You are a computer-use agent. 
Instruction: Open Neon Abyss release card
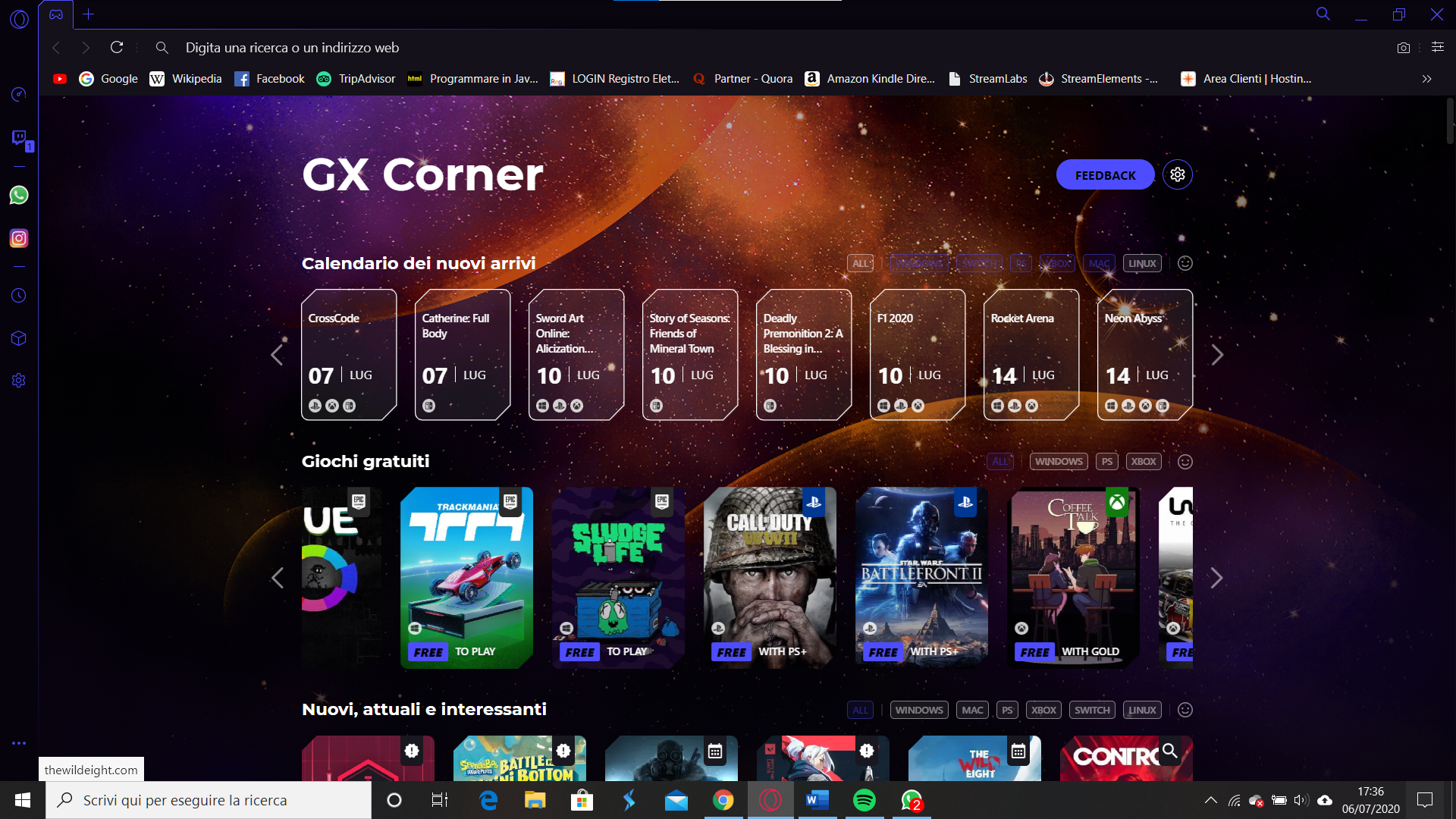1145,354
